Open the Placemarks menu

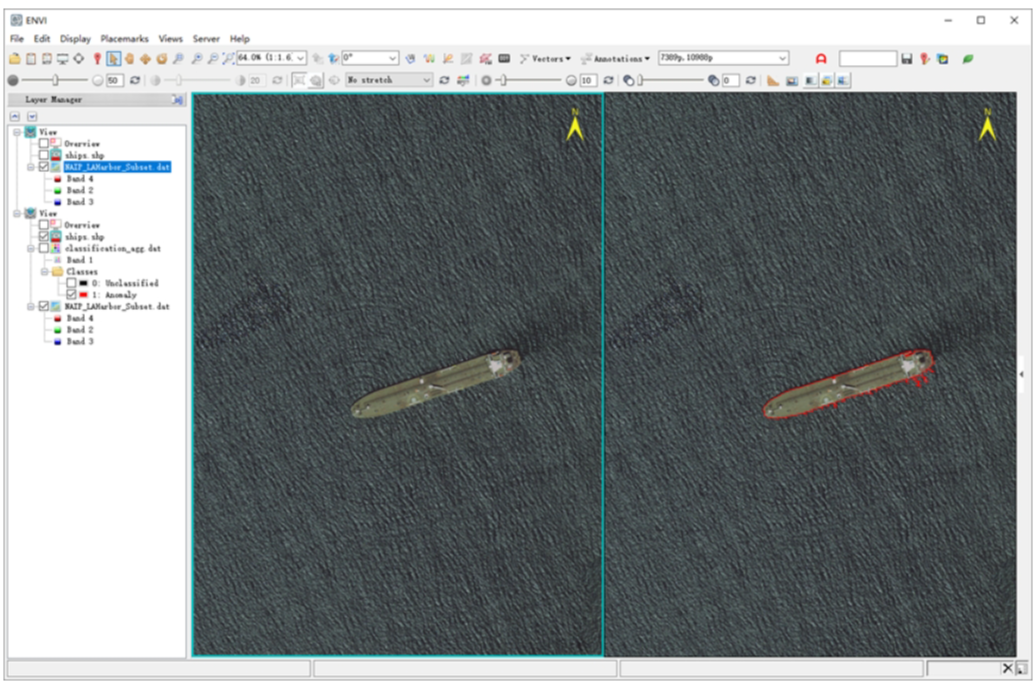124,39
